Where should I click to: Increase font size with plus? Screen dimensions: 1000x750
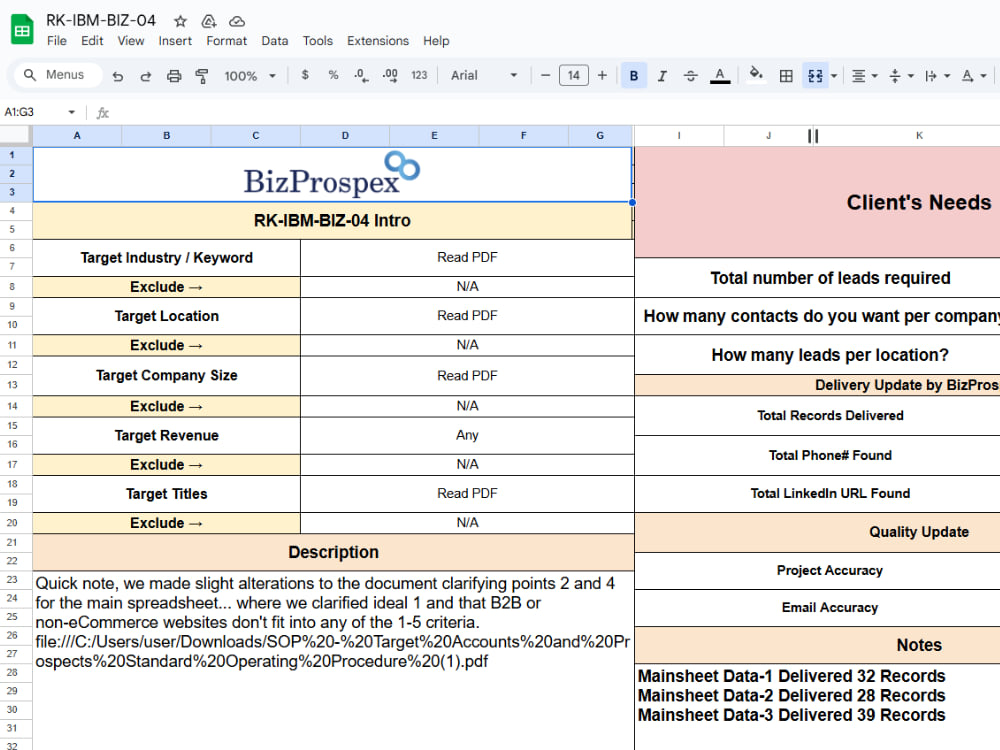(602, 75)
